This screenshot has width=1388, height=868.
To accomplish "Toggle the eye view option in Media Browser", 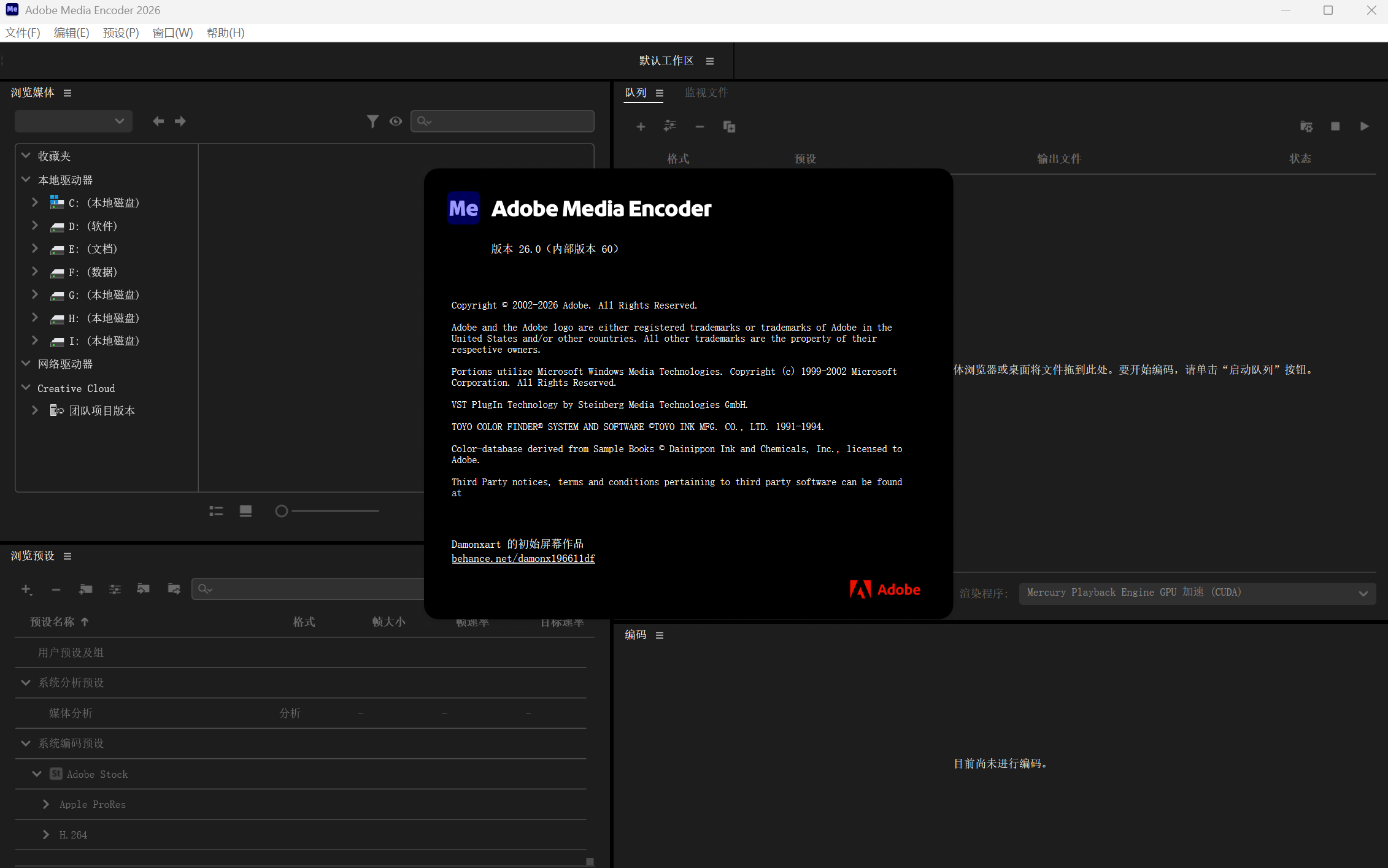I will tap(396, 121).
